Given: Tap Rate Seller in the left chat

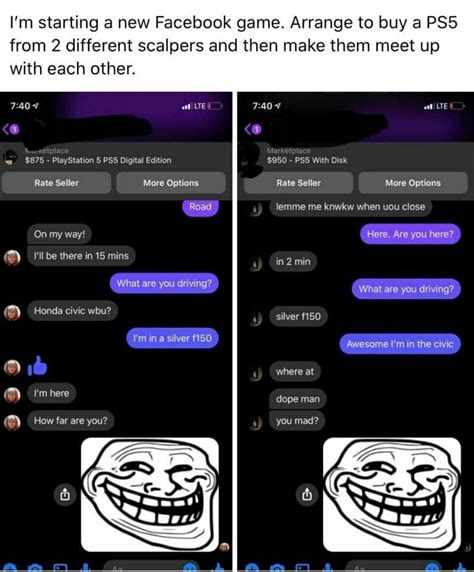Looking at the screenshot, I should point(56,183).
